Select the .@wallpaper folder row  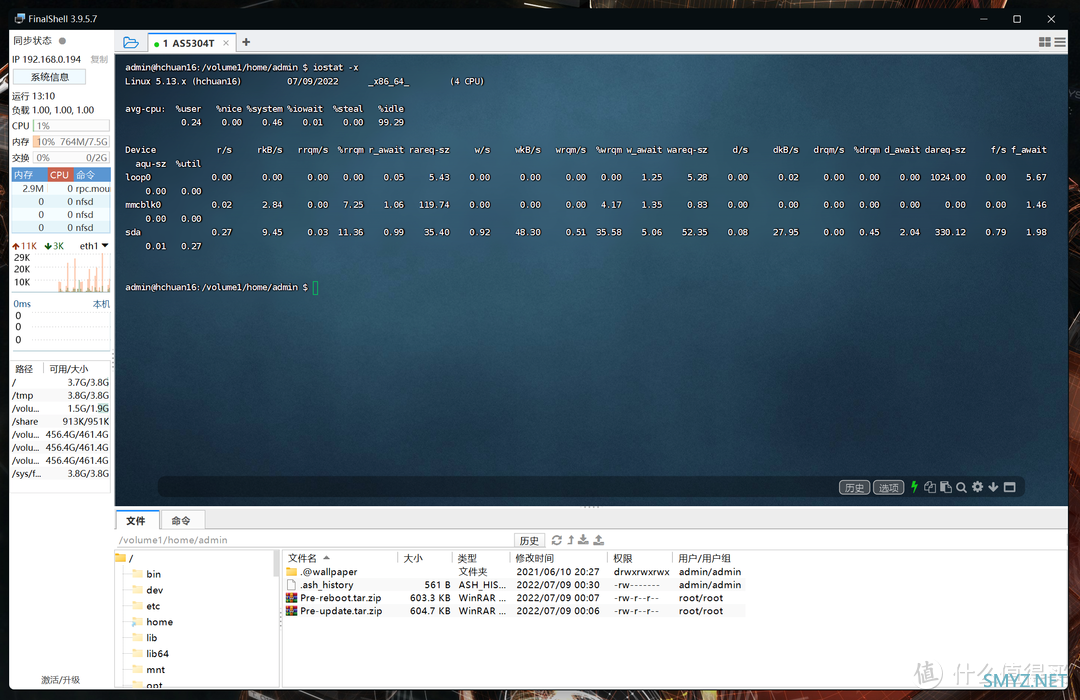click(x=515, y=572)
